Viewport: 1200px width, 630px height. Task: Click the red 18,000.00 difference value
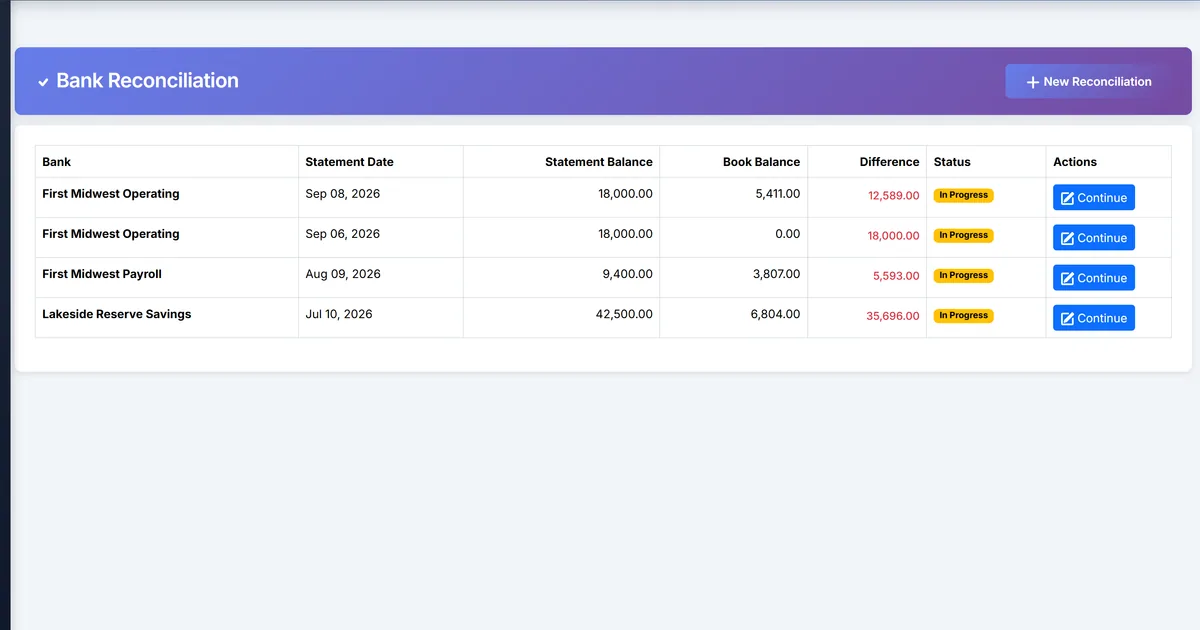pyautogui.click(x=894, y=236)
